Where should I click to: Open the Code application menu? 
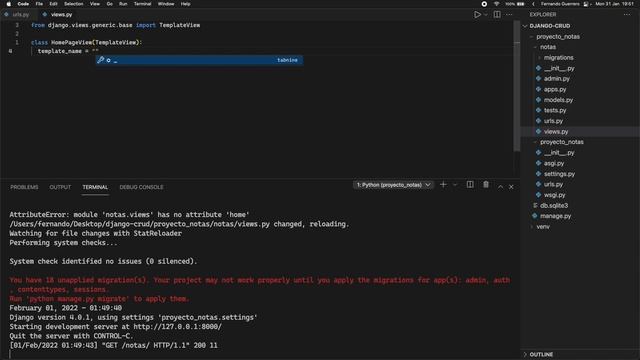23,4
